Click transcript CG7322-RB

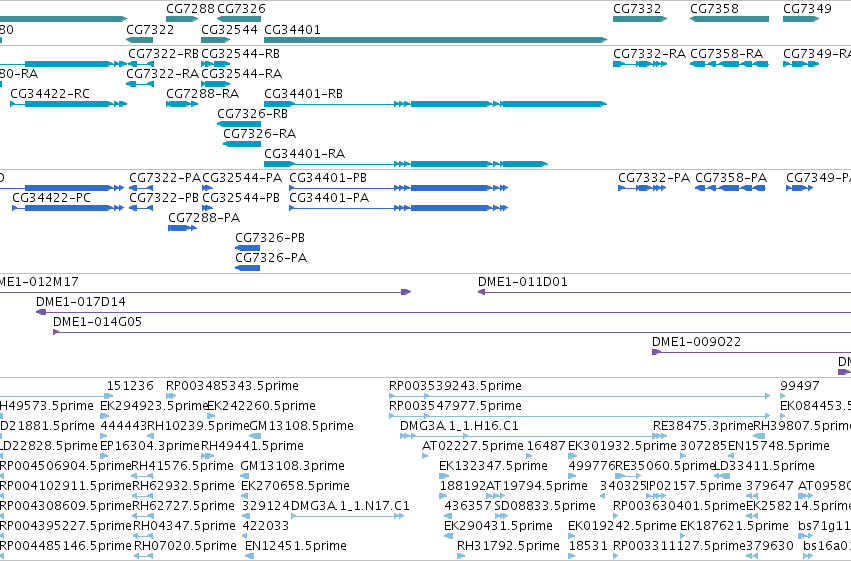(x=141, y=64)
